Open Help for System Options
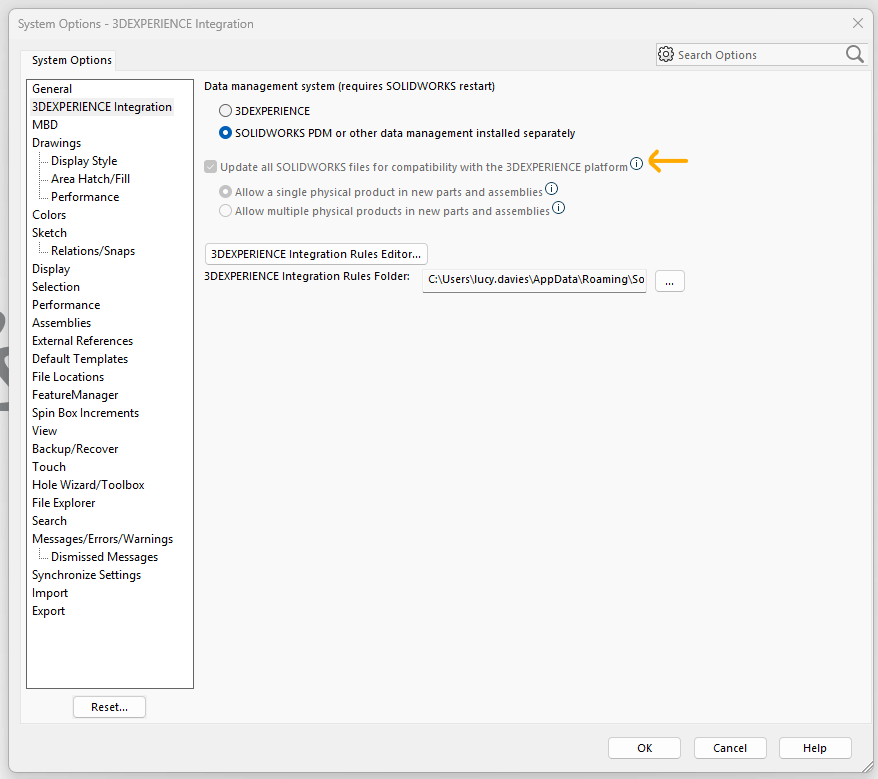878x779 pixels. [x=815, y=747]
